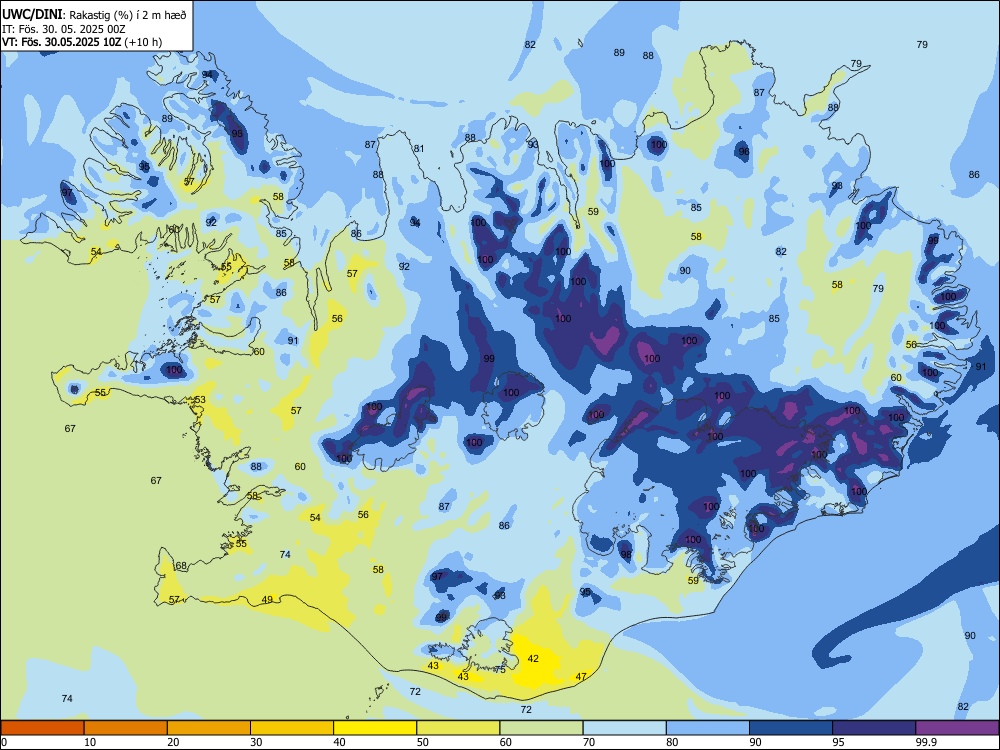Click the legend tick label 40

(x=339, y=742)
